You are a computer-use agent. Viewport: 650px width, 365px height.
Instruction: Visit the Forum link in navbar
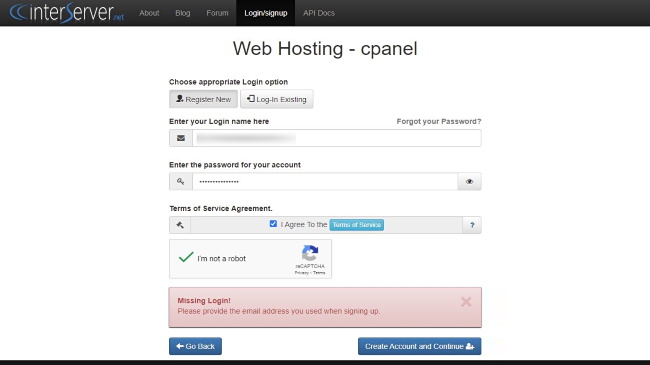(x=217, y=13)
